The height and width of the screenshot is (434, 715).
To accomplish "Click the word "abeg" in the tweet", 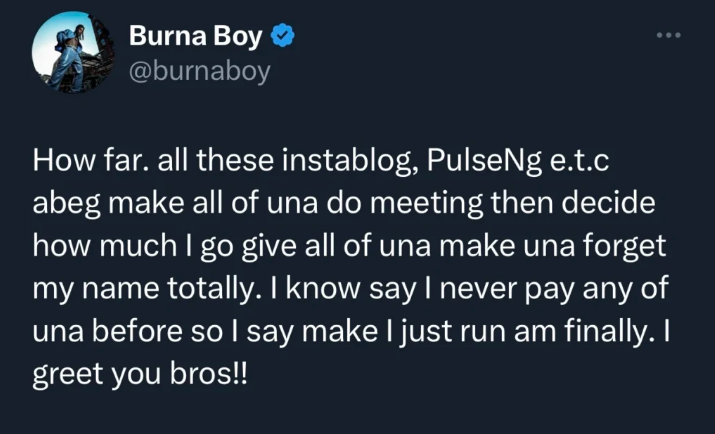I will point(71,201).
